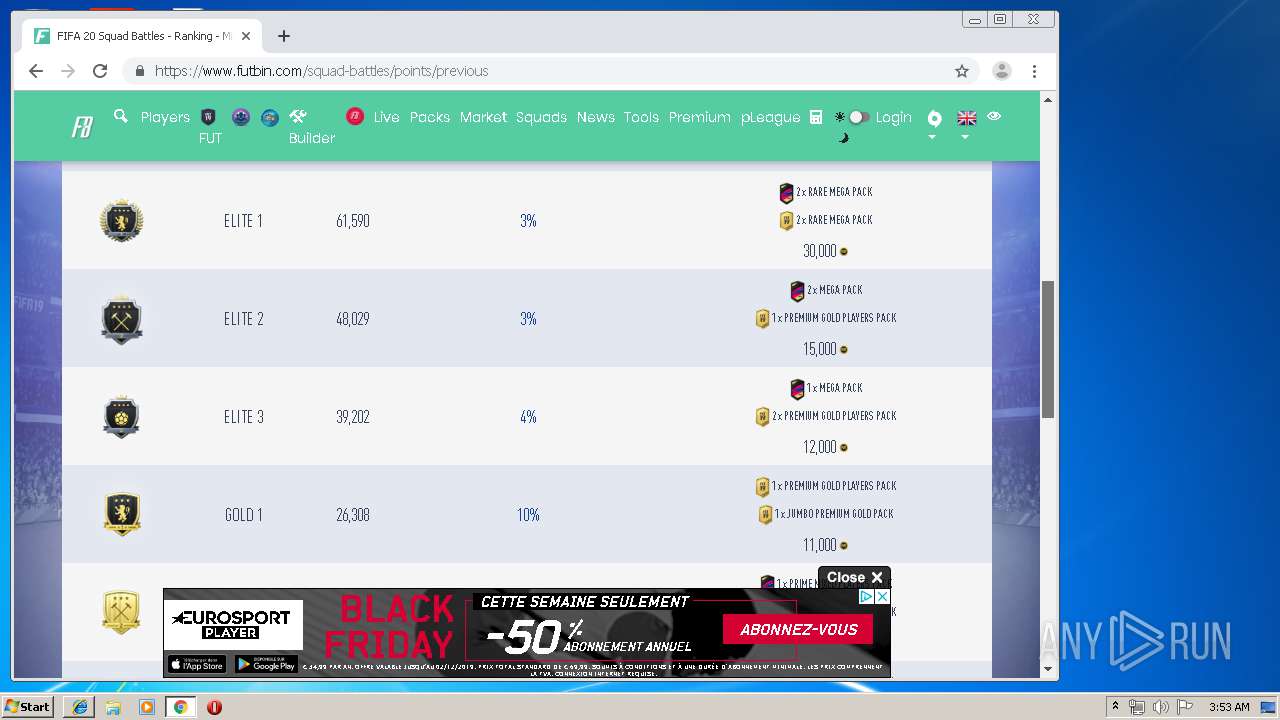Click the GOLD 1 rank label
Screen dimensions: 1280x720
pyautogui.click(x=243, y=515)
